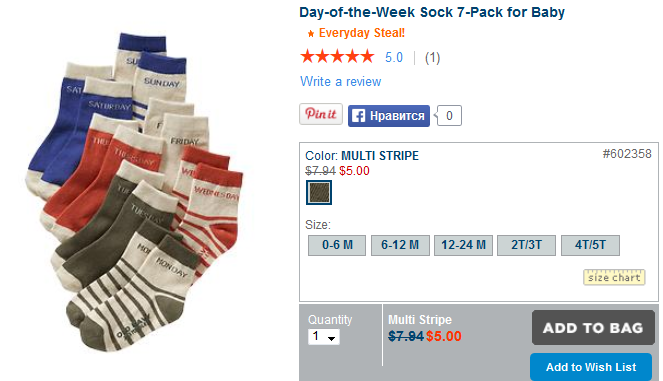Image resolution: width=663 pixels, height=381 pixels.
Task: Click the Everyday Steal star badge
Action: pos(311,33)
